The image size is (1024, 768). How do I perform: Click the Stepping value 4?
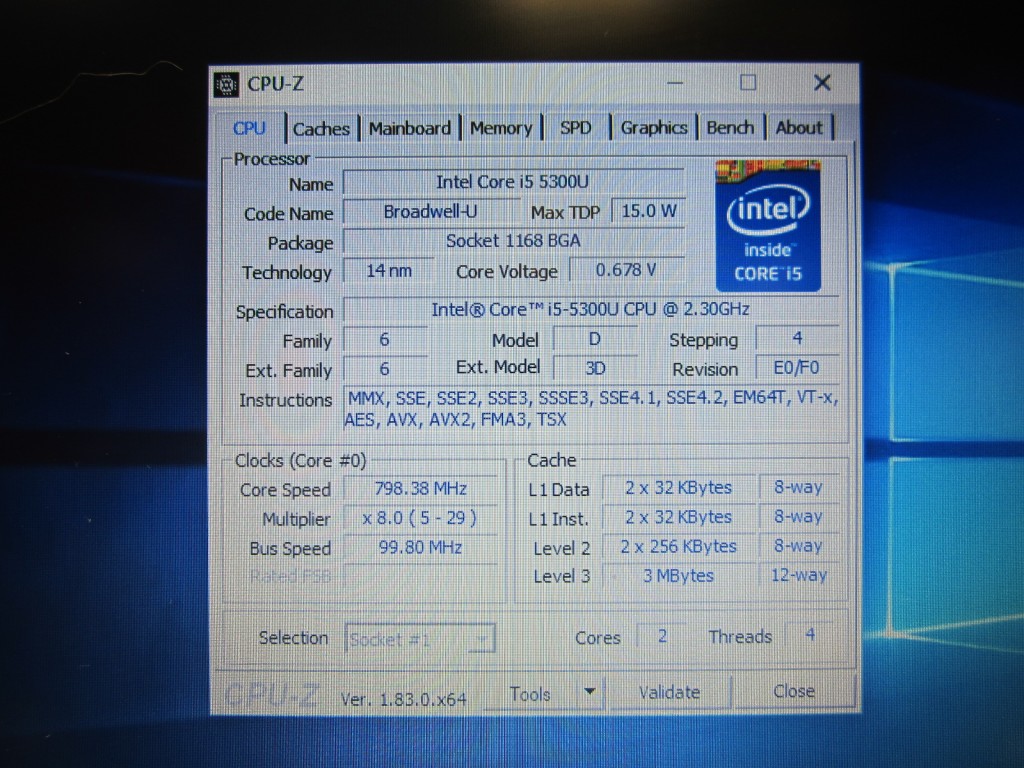(x=797, y=338)
